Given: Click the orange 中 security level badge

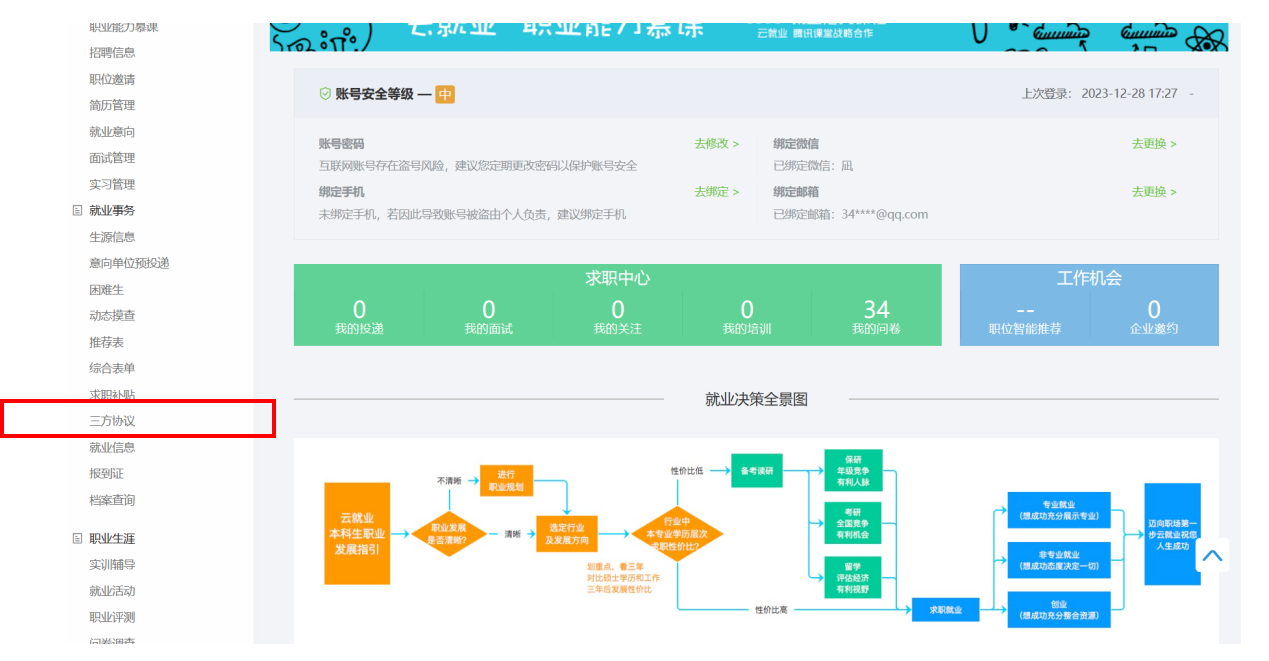Looking at the screenshot, I should 445,95.
